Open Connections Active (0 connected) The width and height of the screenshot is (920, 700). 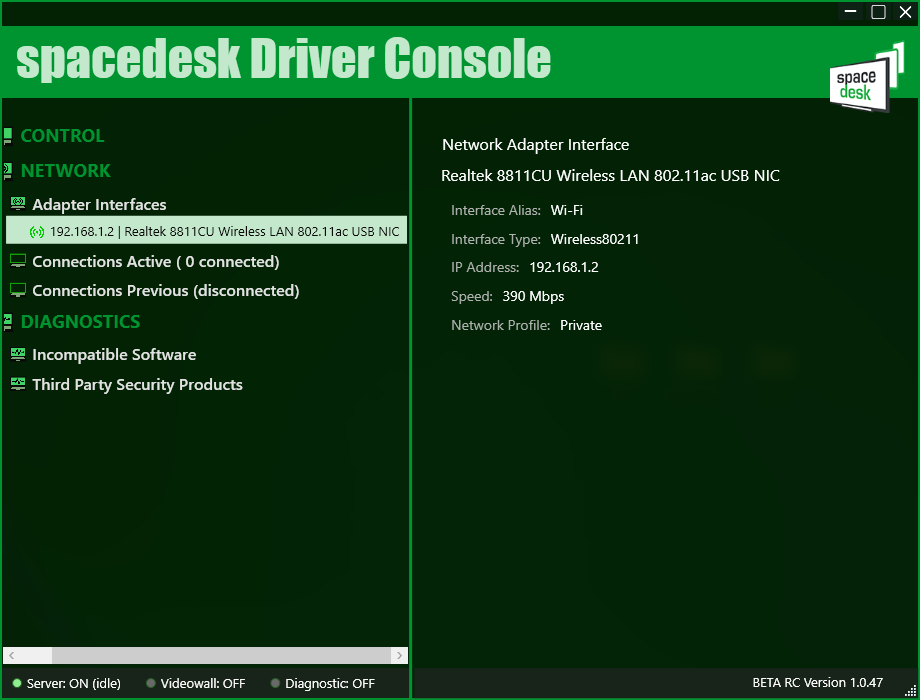tap(155, 261)
